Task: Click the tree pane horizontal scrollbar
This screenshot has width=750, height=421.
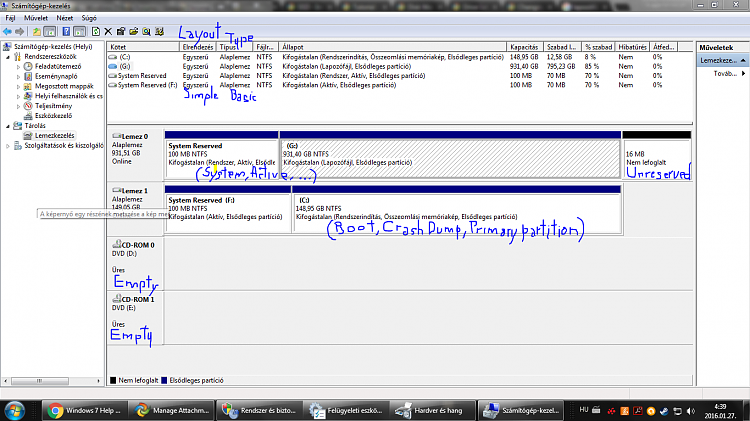Action: tap(52, 381)
